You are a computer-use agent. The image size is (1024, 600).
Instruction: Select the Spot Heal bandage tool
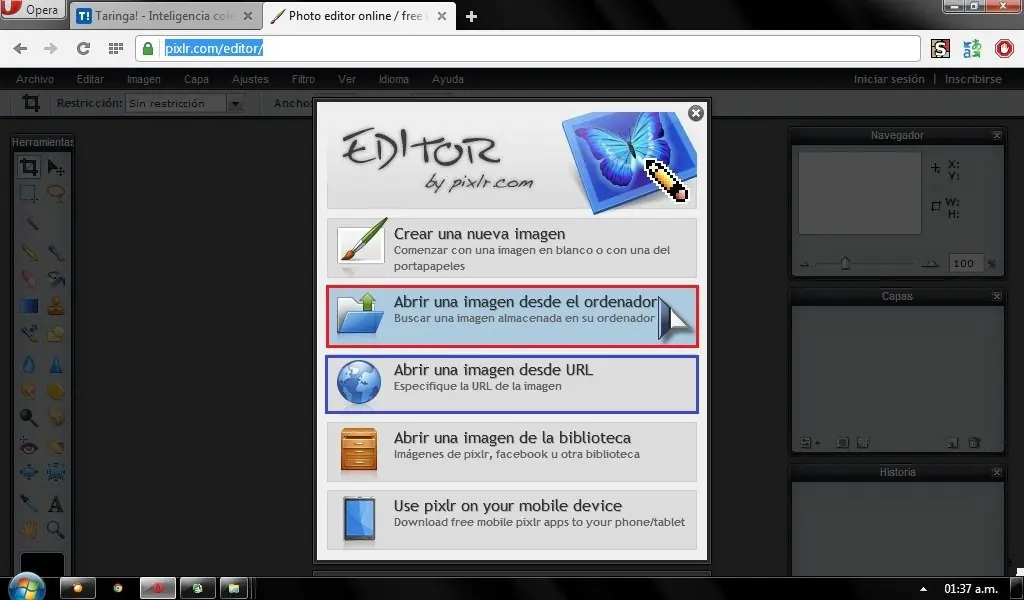(x=56, y=446)
